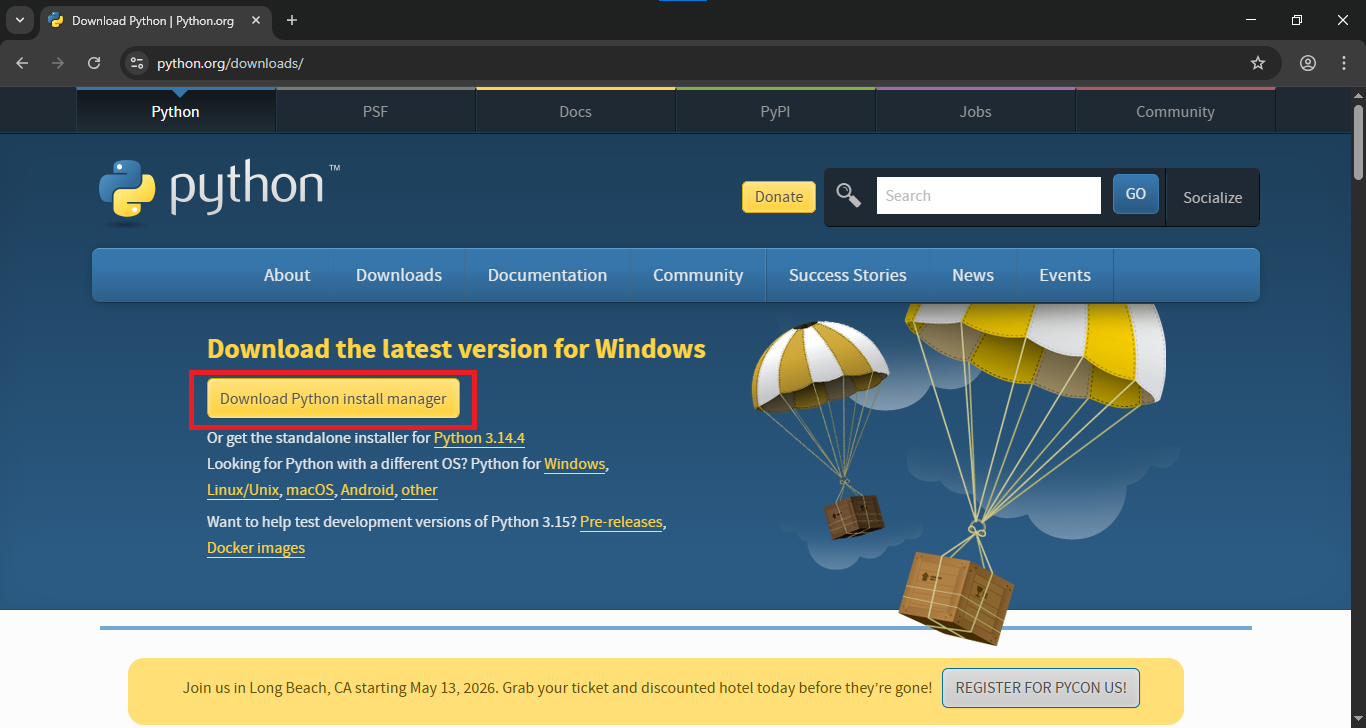The width and height of the screenshot is (1366, 728).
Task: Follow the Android link
Action: coord(367,490)
